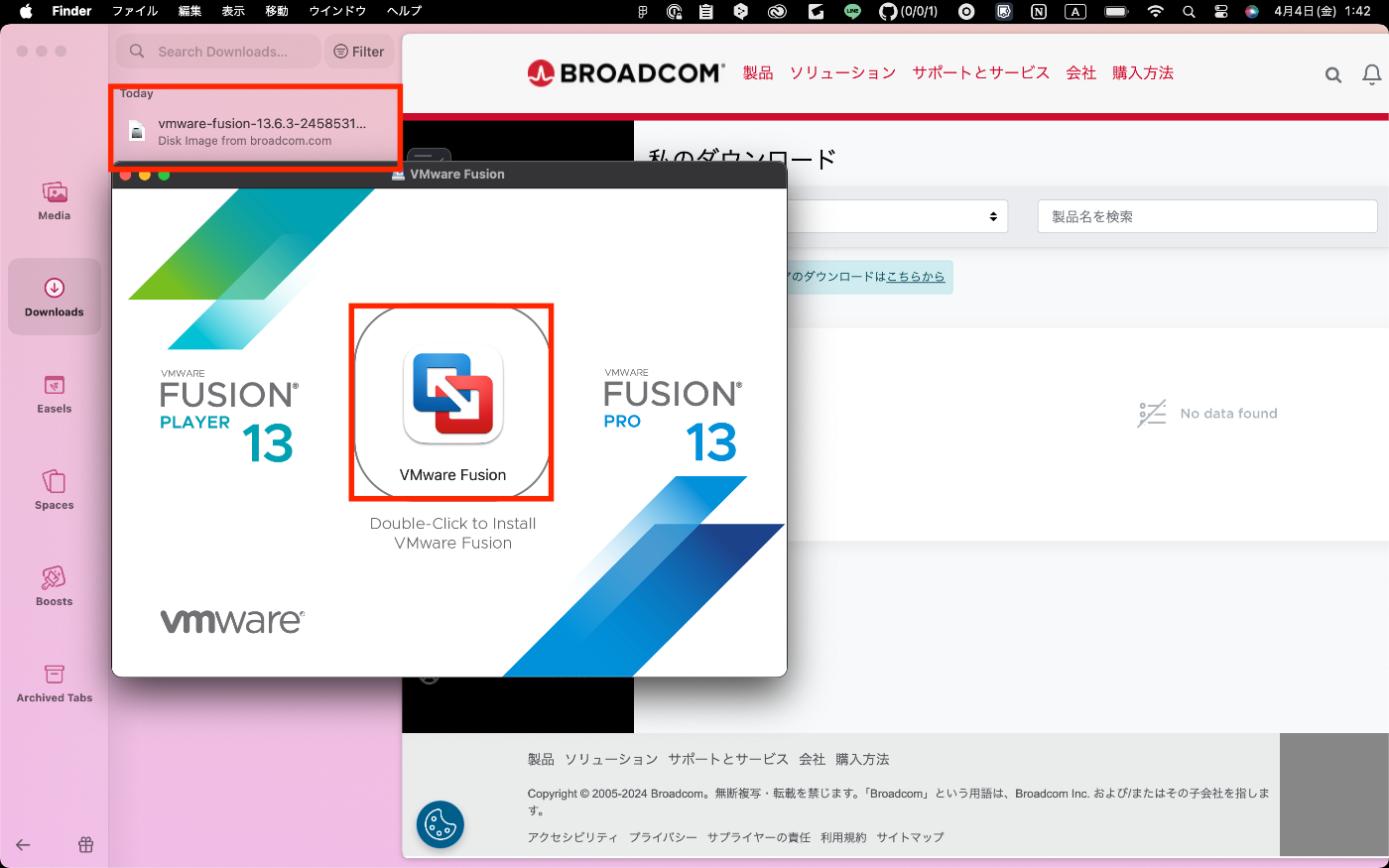Open the Boosts section in sidebar

tap(55, 586)
